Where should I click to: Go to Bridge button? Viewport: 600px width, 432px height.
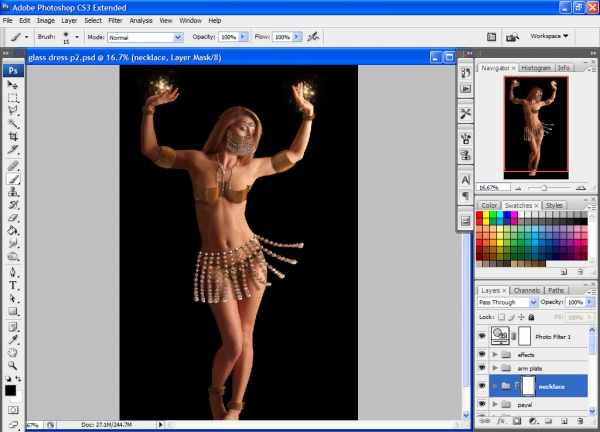coord(512,37)
